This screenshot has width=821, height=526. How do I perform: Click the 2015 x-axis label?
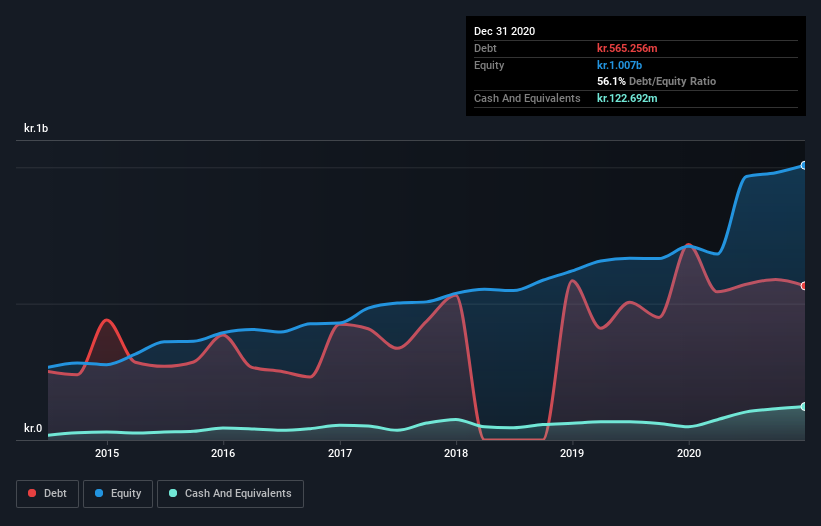(107, 453)
